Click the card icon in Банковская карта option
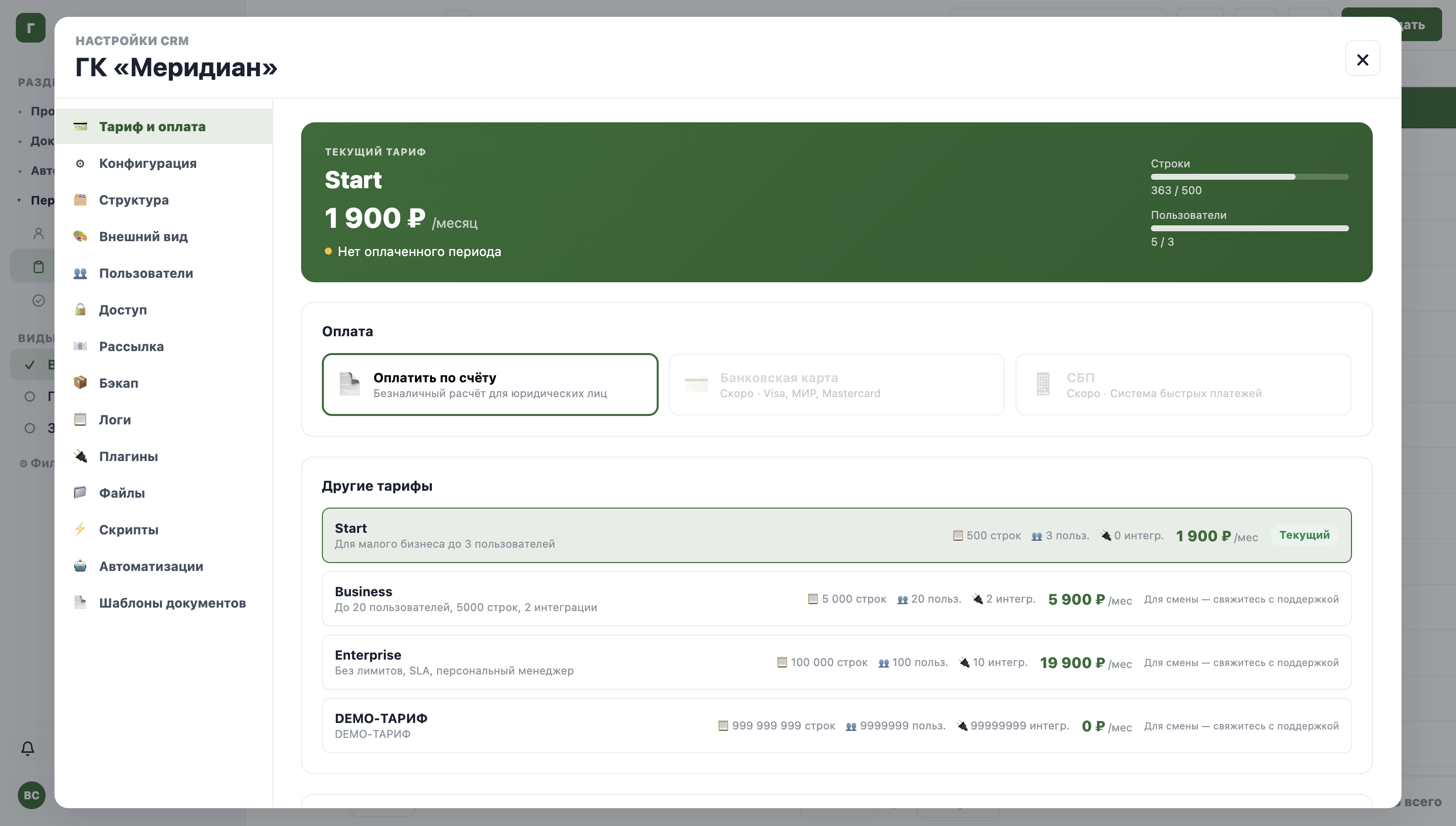 tap(696, 384)
